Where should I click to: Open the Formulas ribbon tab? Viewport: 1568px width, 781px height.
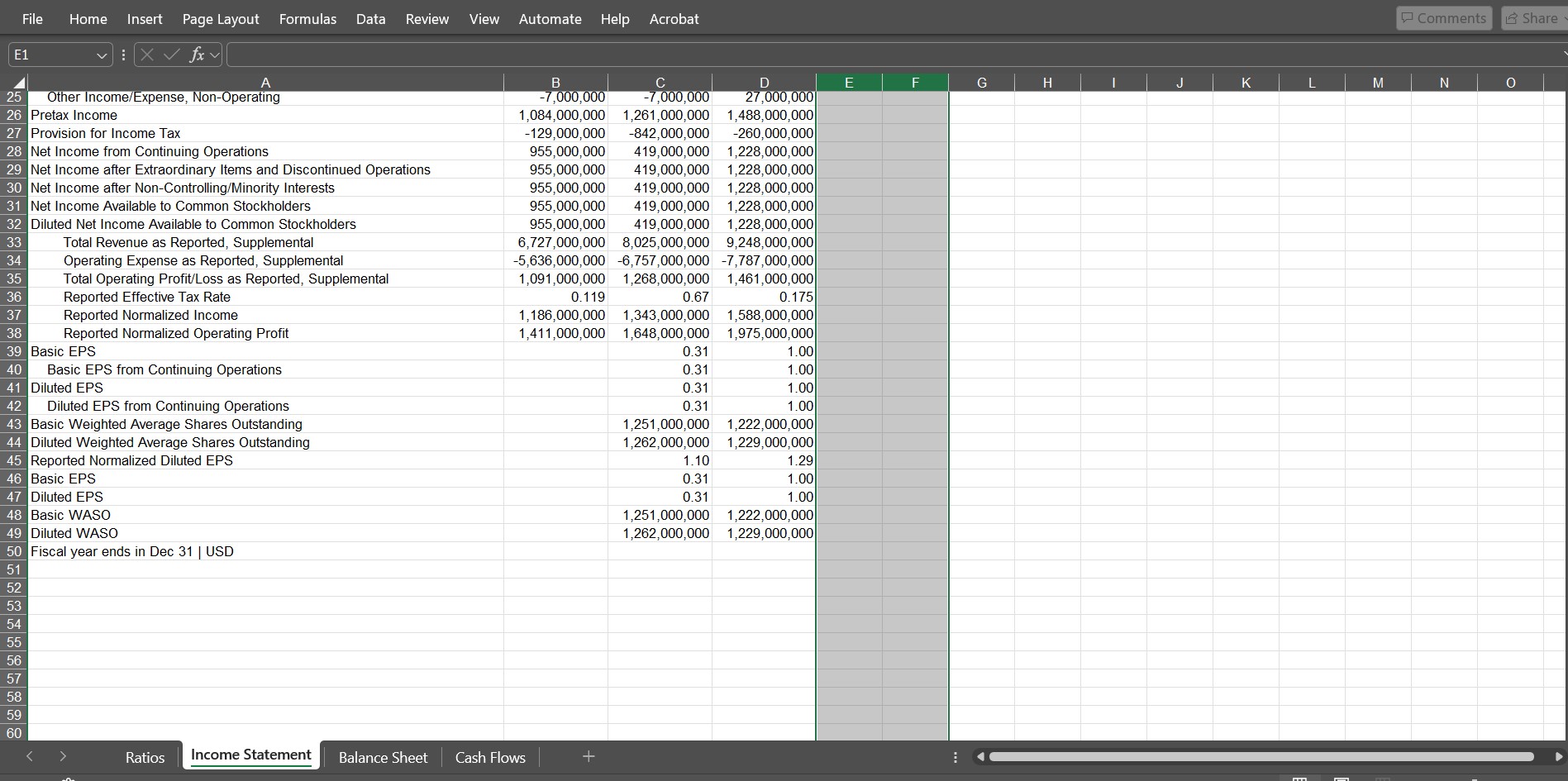tap(307, 18)
